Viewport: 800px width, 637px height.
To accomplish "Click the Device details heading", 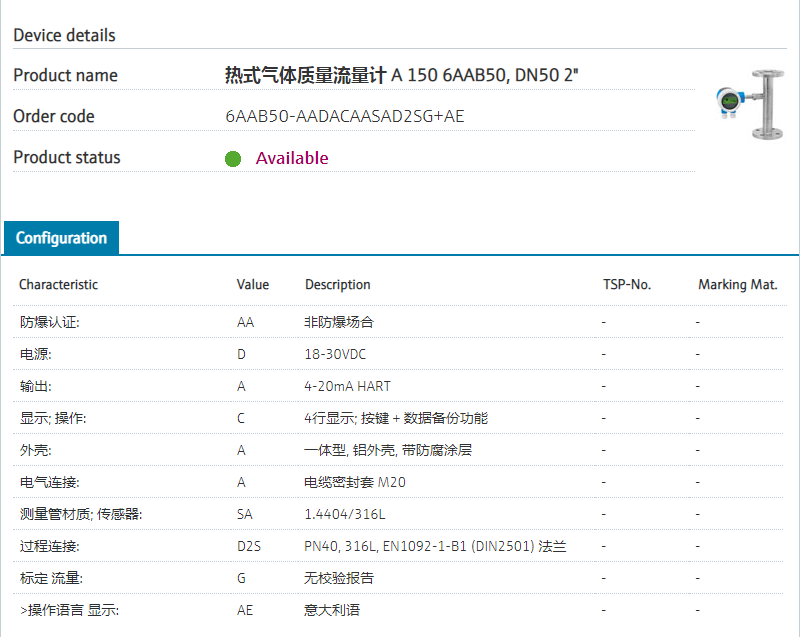I will (x=64, y=35).
